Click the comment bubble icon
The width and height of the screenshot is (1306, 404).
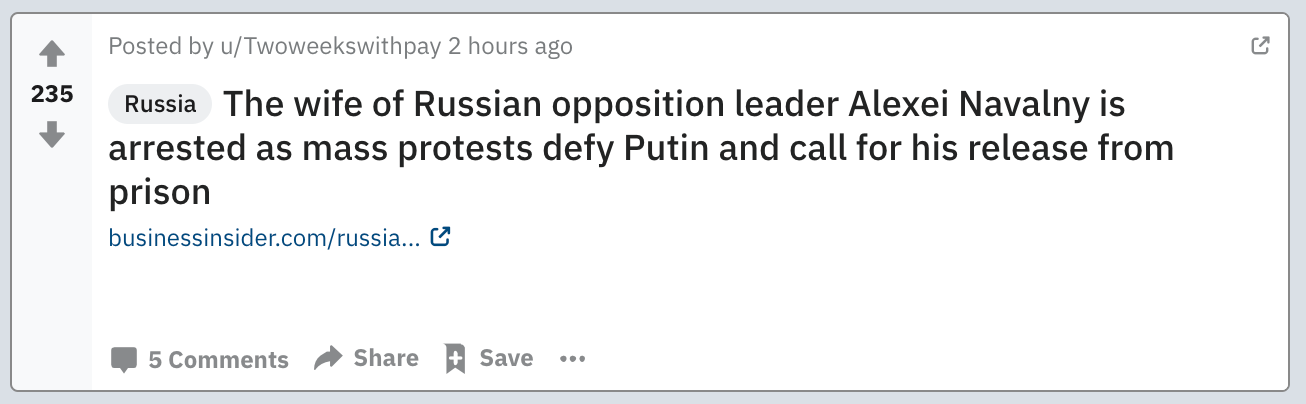[124, 360]
